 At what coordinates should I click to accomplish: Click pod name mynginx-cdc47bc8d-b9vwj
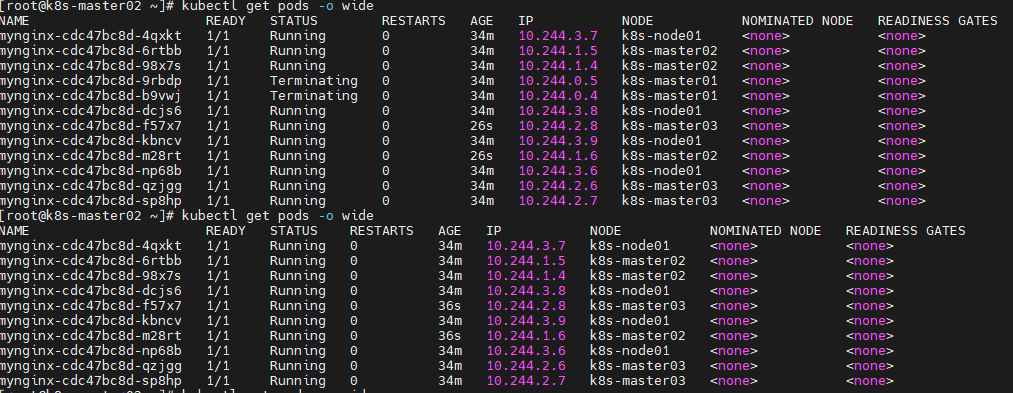(x=90, y=96)
